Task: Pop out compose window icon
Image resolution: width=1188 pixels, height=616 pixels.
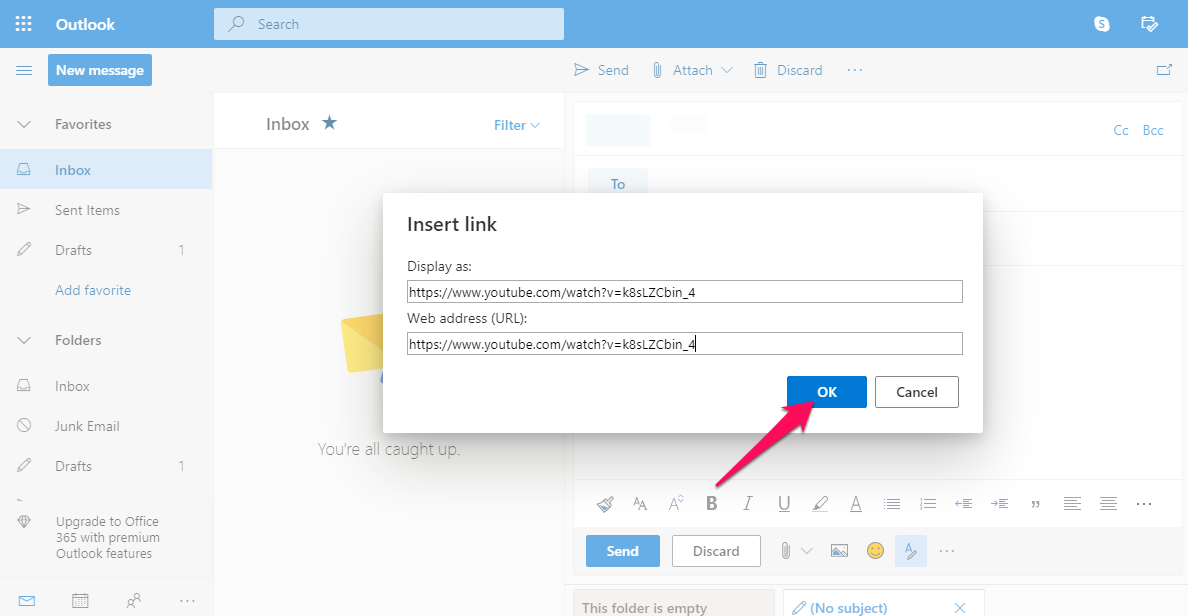Action: (x=1164, y=70)
